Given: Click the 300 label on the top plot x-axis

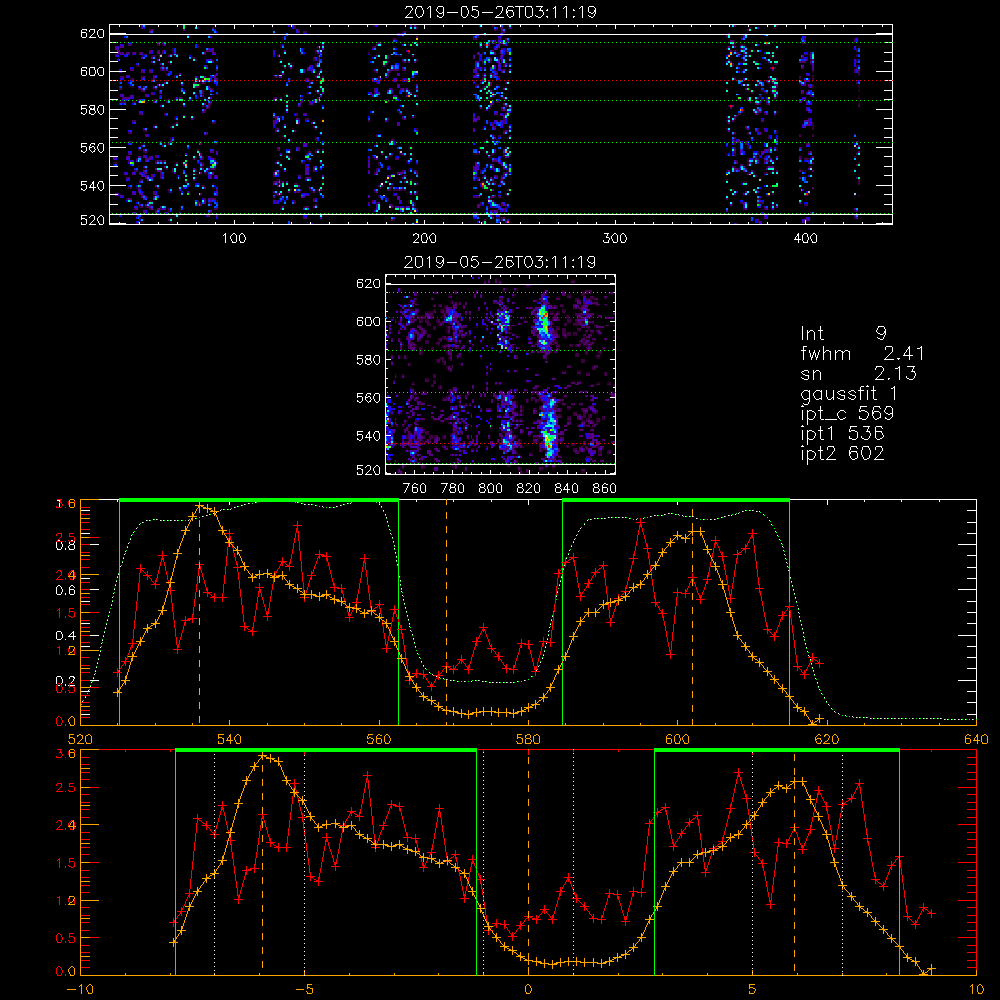Looking at the screenshot, I should coord(615,239).
